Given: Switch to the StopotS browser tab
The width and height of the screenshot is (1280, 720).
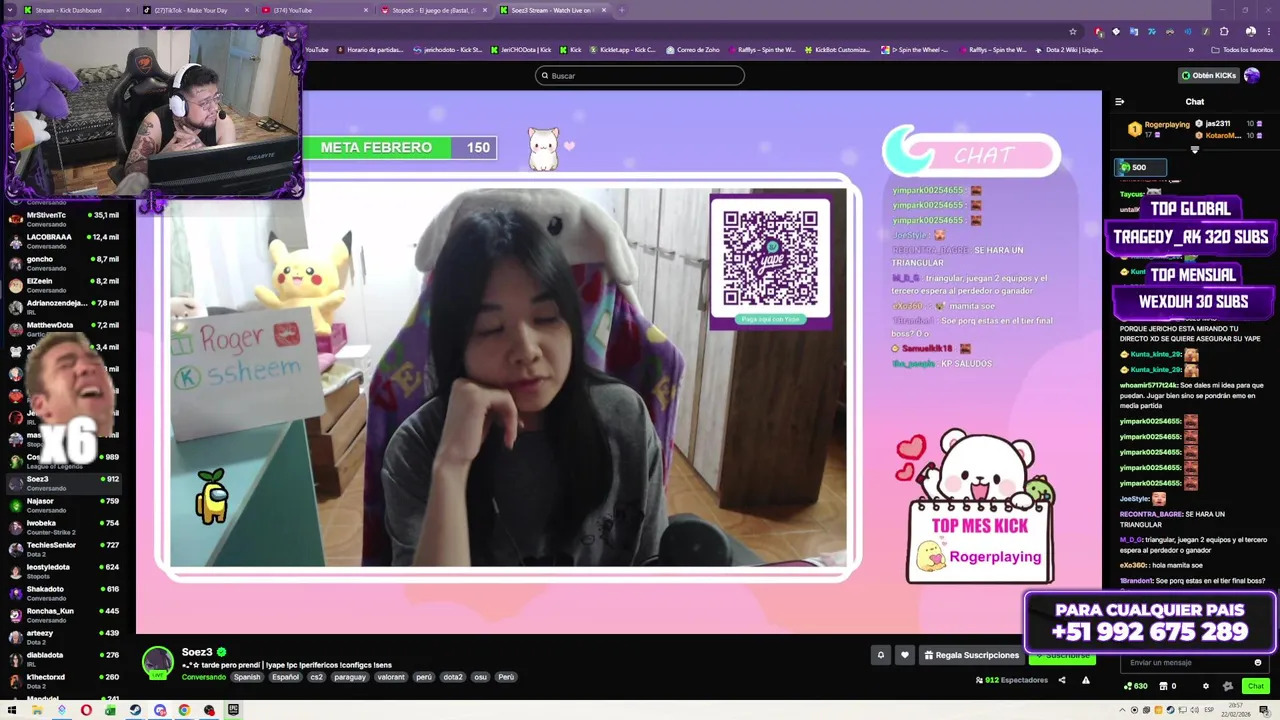Looking at the screenshot, I should point(433,10).
